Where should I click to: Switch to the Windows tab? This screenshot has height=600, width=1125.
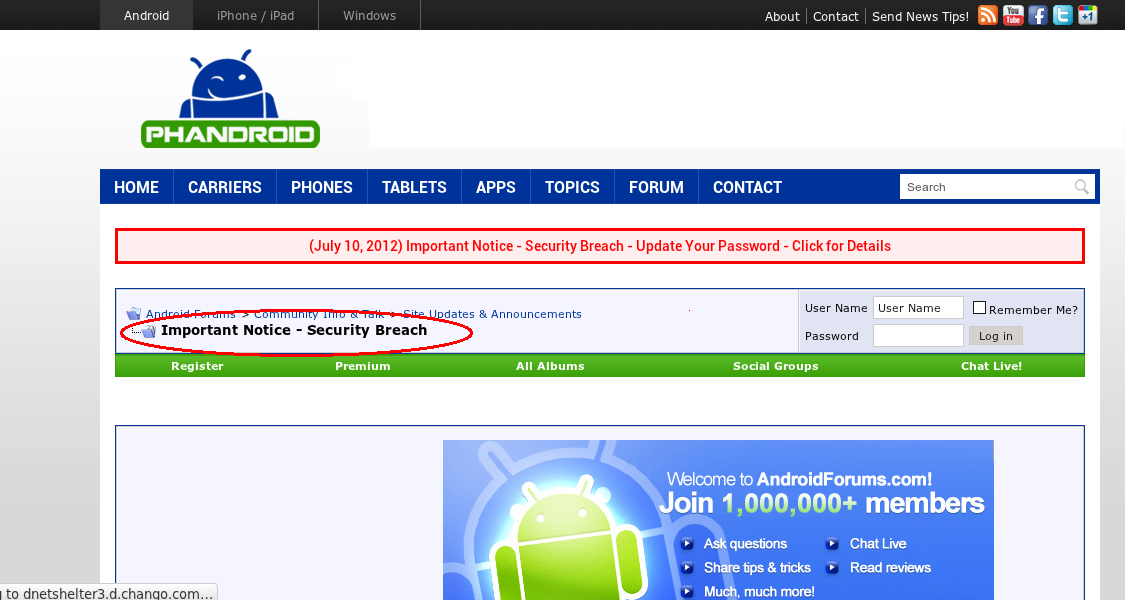point(369,15)
